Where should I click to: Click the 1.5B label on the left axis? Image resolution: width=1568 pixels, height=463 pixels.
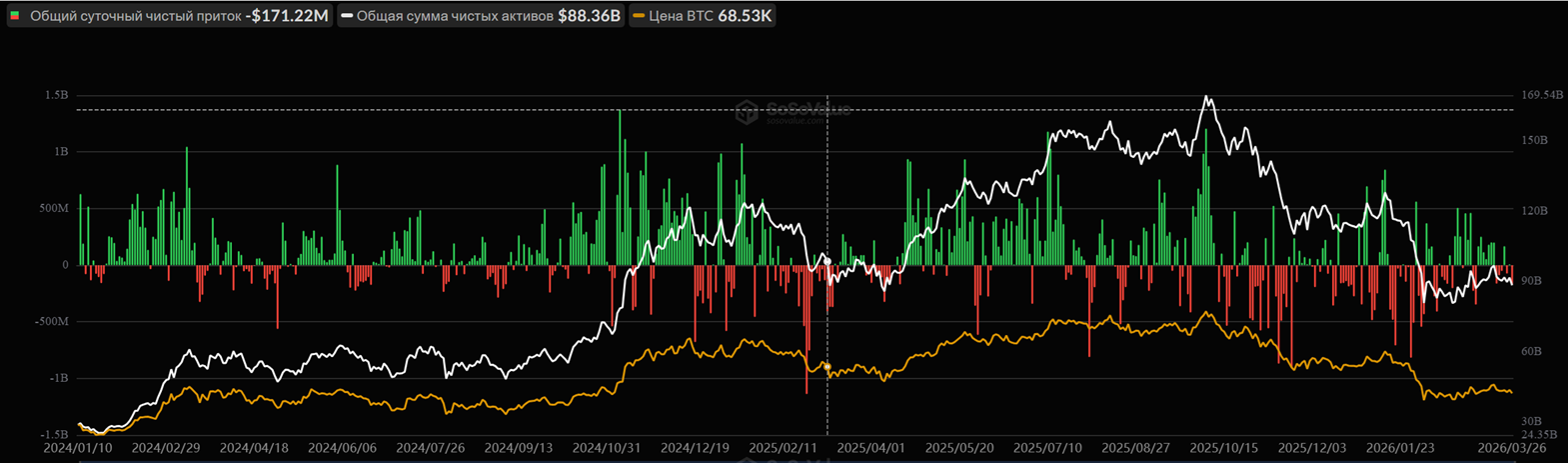(56, 95)
